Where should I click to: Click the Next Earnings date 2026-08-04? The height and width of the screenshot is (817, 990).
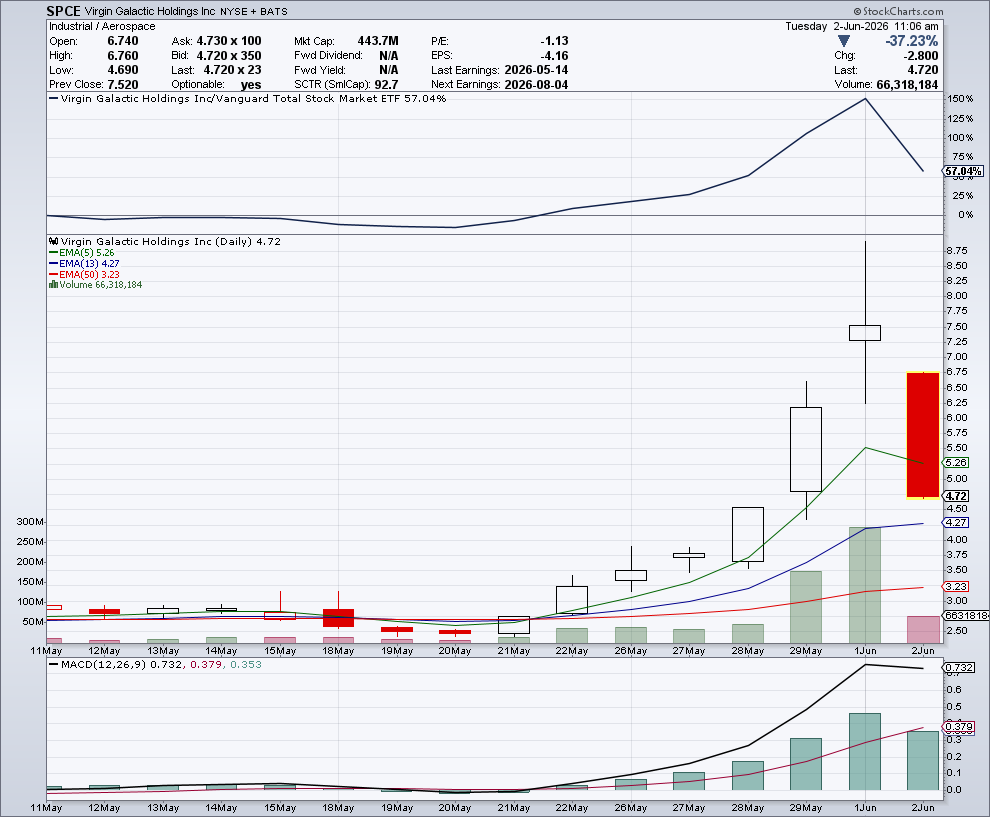tap(536, 85)
